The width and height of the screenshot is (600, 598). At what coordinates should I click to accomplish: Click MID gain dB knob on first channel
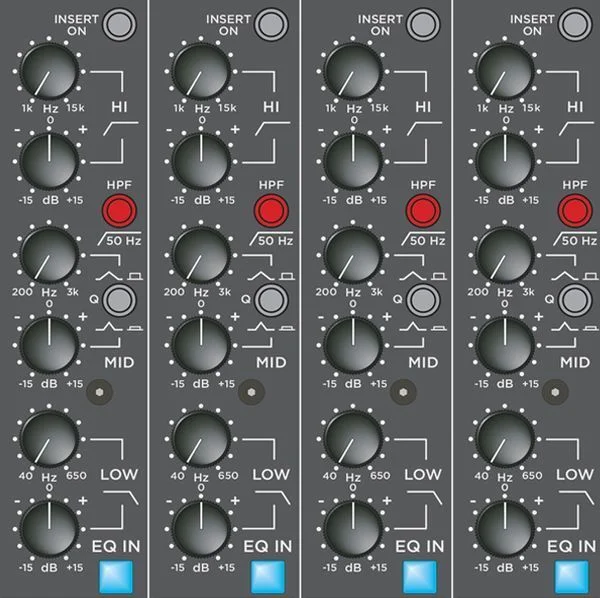pos(49,345)
